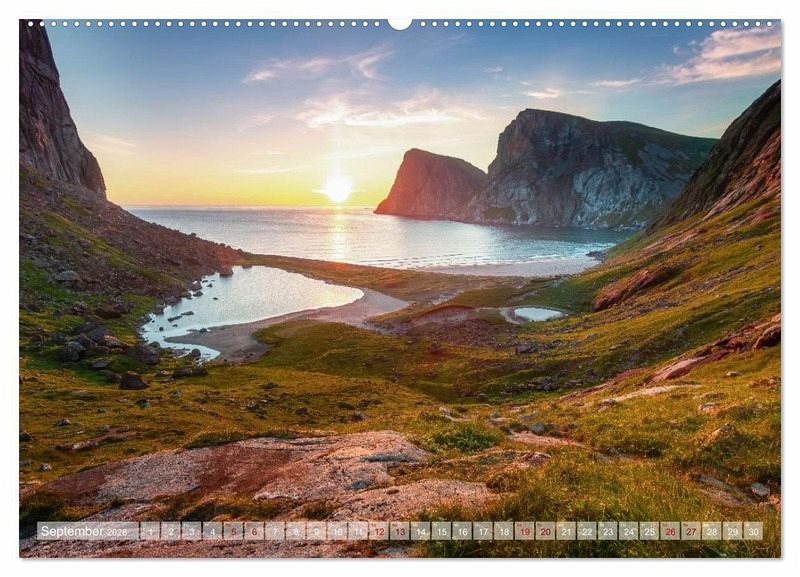Select day 22 in the calendar strip
800x577 pixels.
tap(587, 531)
